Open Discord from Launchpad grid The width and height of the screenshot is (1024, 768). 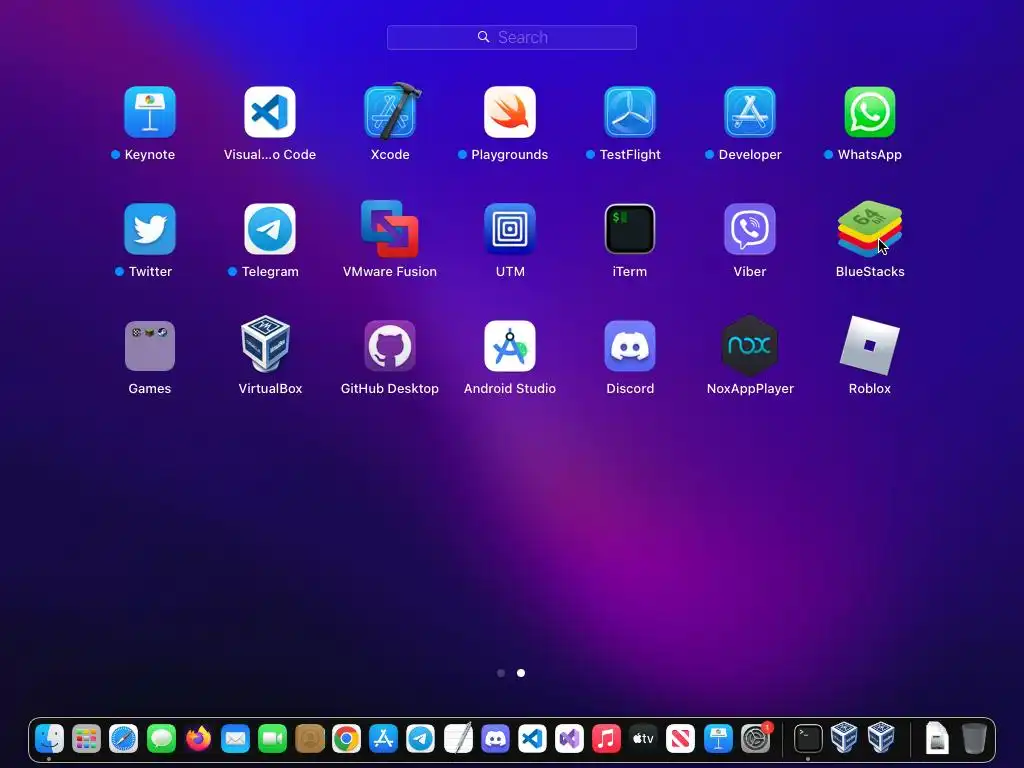630,346
